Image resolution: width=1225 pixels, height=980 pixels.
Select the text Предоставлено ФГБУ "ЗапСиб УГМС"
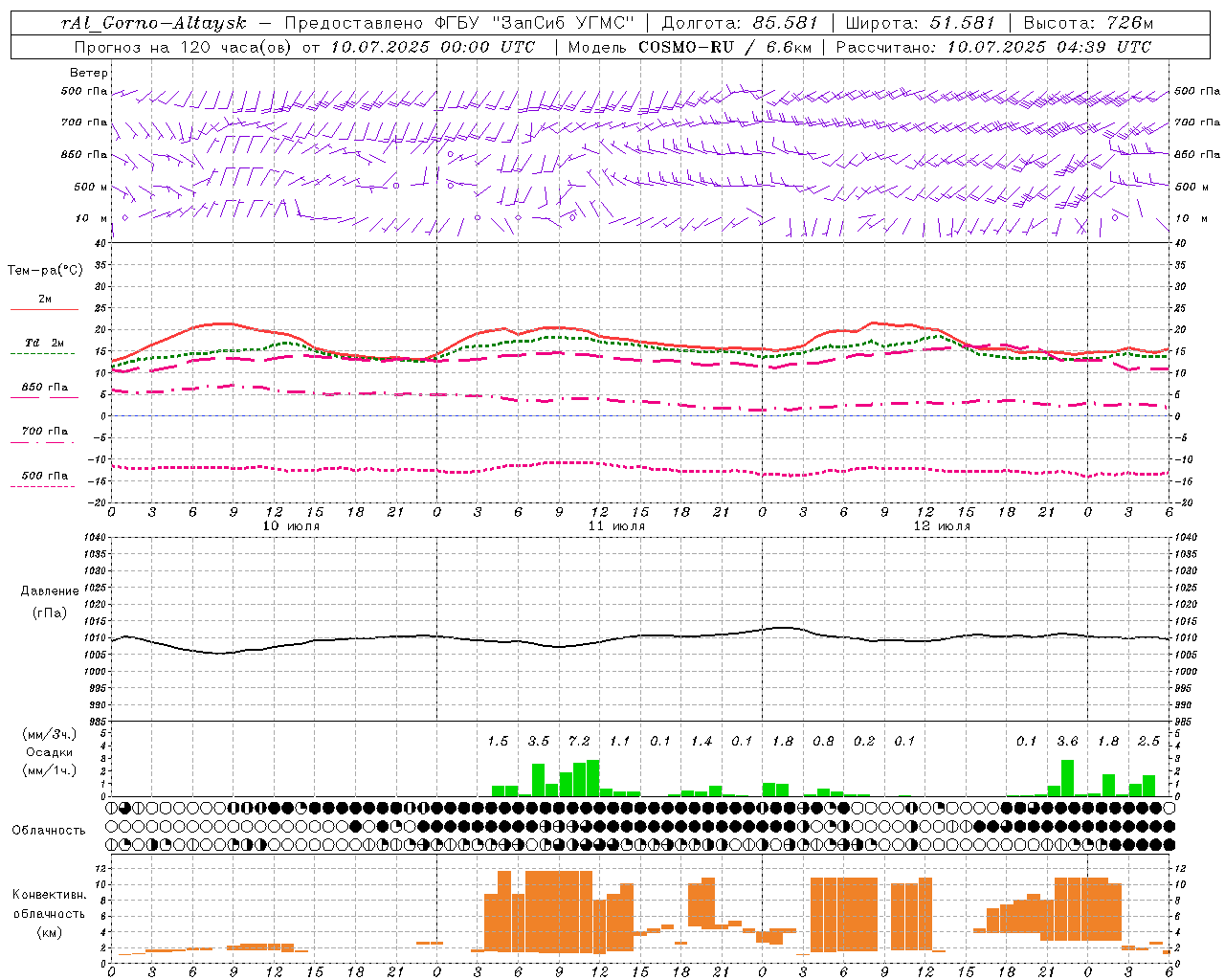[x=459, y=23]
